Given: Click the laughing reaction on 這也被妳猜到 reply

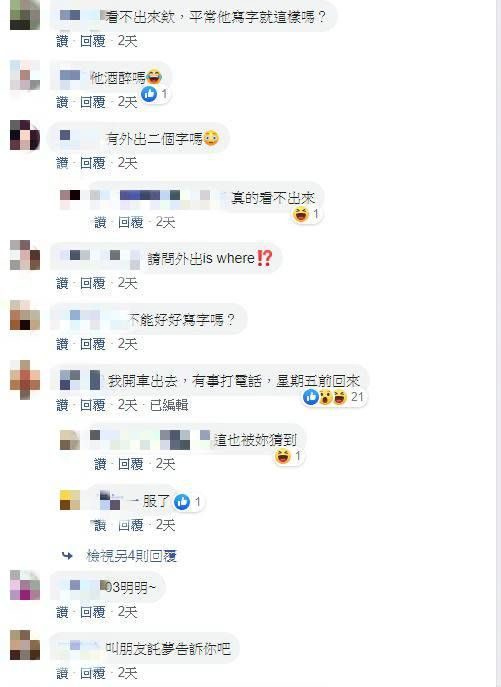Looking at the screenshot, I should point(283,456).
